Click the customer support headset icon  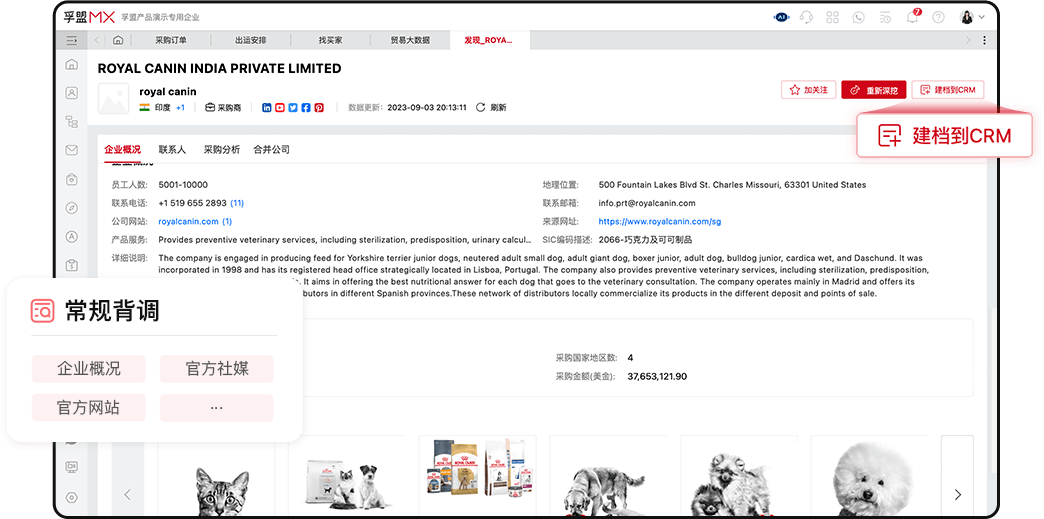[x=807, y=17]
